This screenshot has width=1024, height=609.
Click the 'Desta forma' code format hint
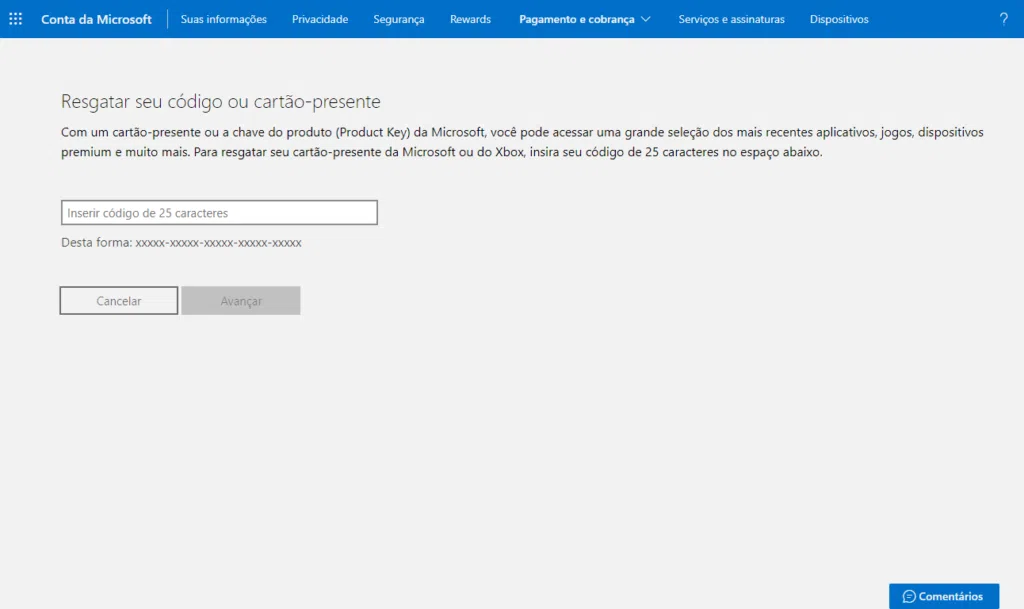(181, 243)
